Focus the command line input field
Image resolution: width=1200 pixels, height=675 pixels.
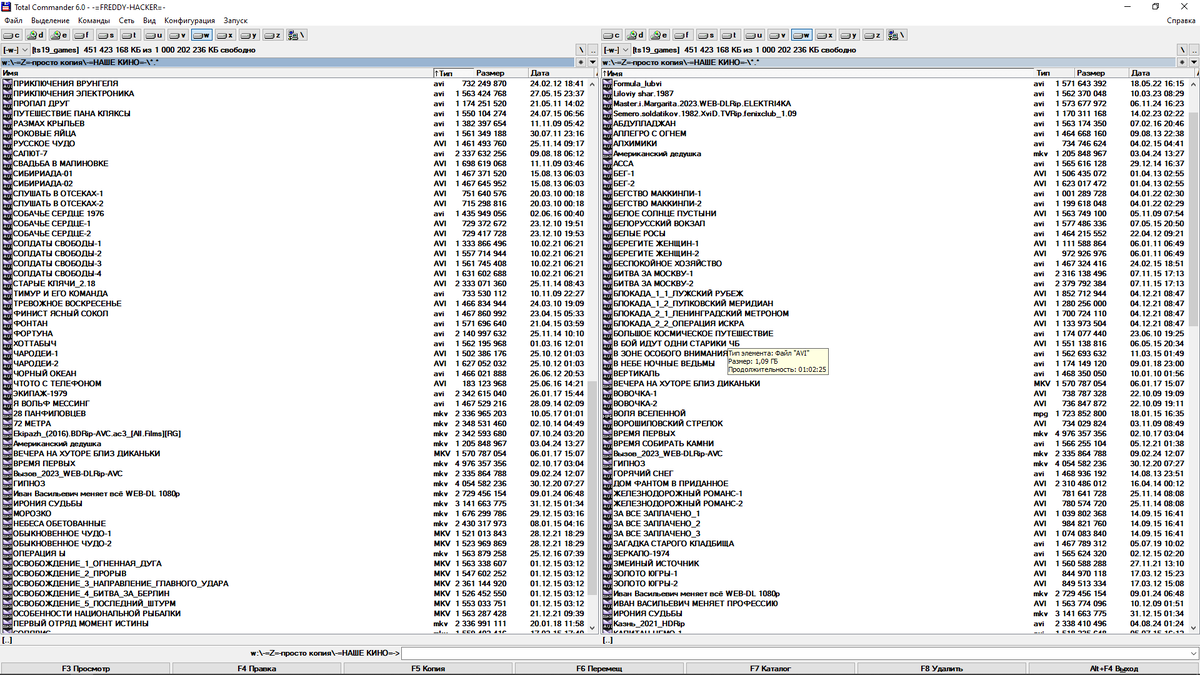799,653
